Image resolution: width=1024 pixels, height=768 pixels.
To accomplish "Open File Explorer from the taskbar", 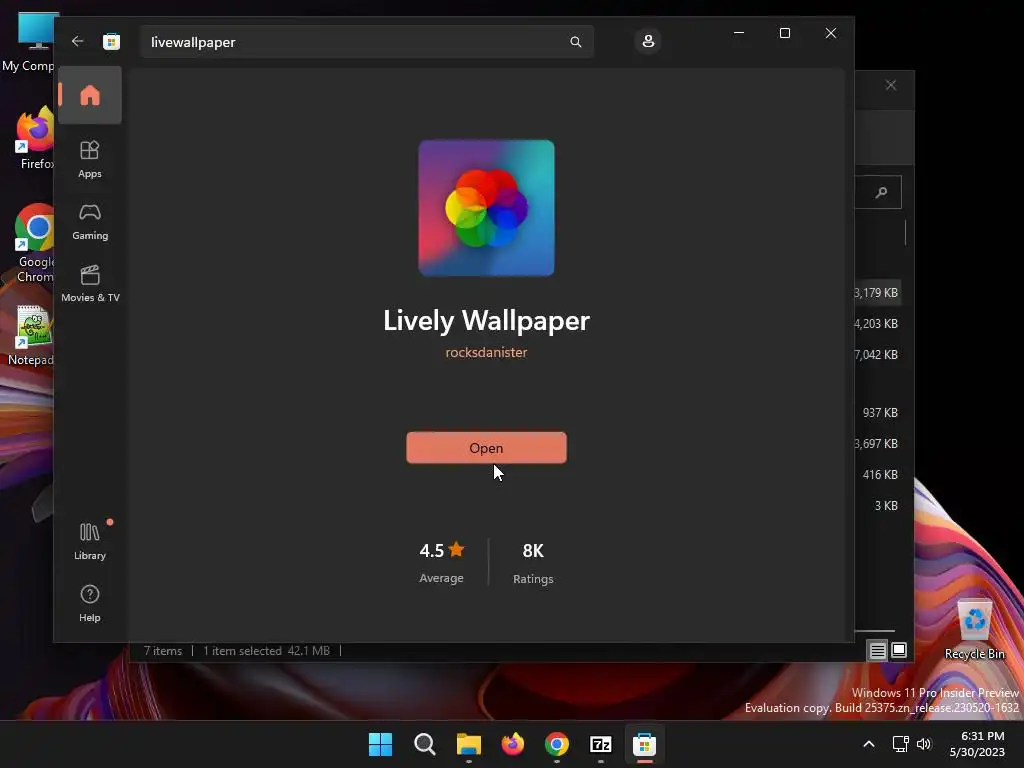I will (x=469, y=744).
